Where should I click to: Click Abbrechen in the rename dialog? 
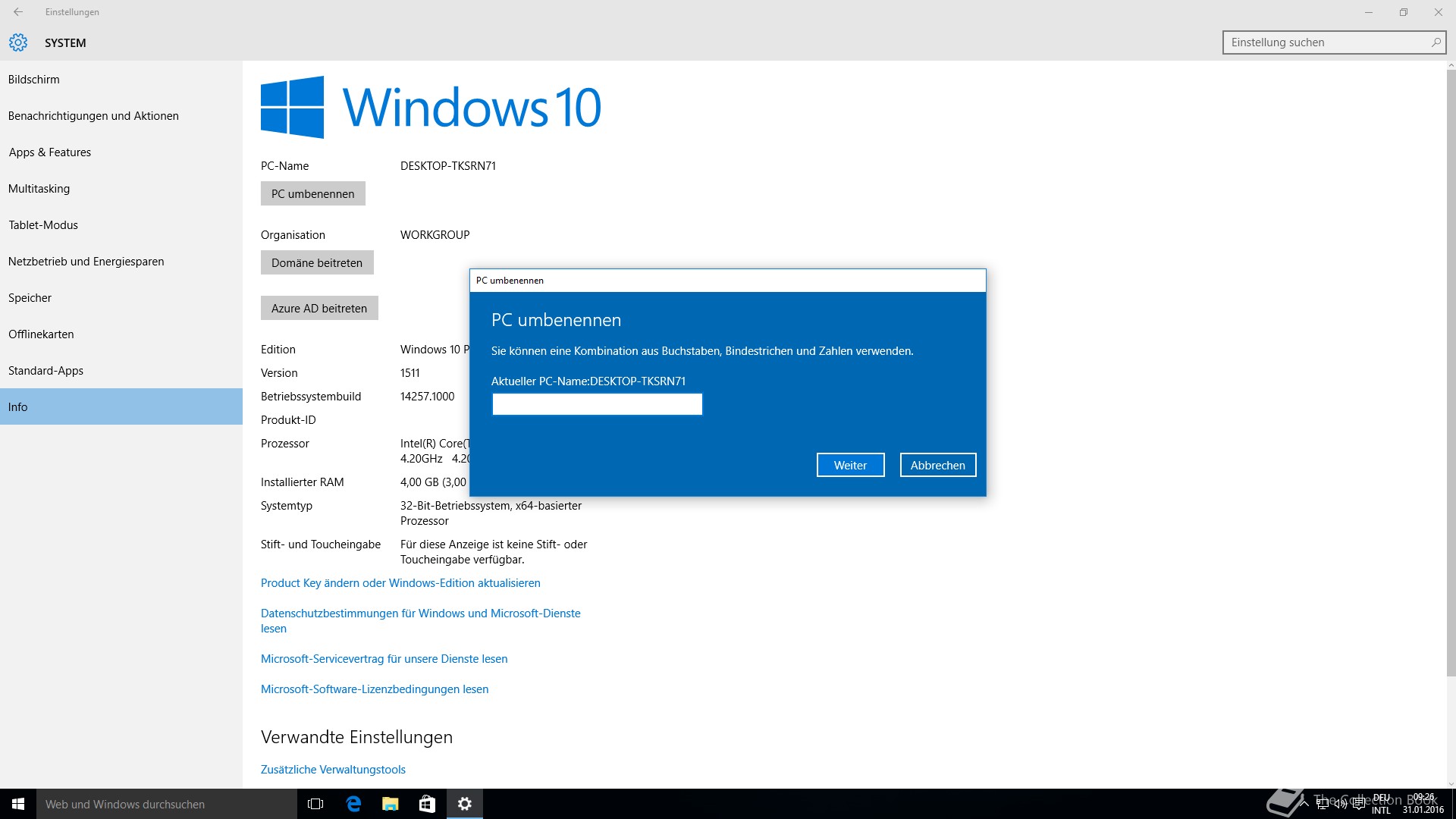(x=938, y=465)
